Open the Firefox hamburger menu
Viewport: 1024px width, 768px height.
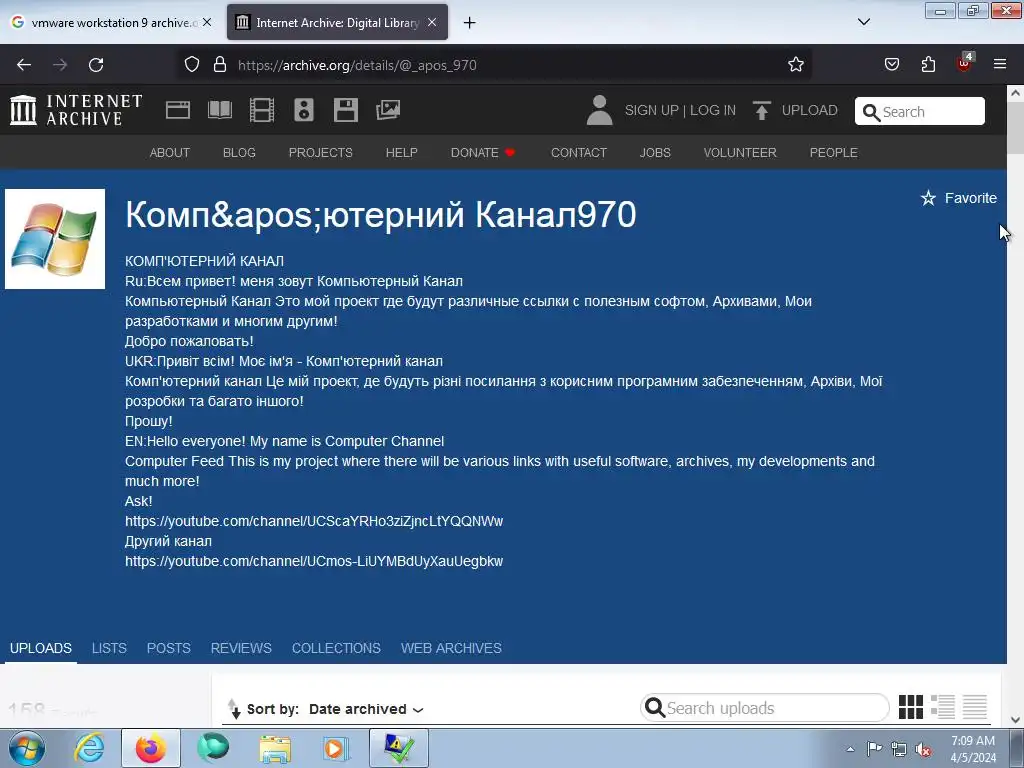(1000, 64)
